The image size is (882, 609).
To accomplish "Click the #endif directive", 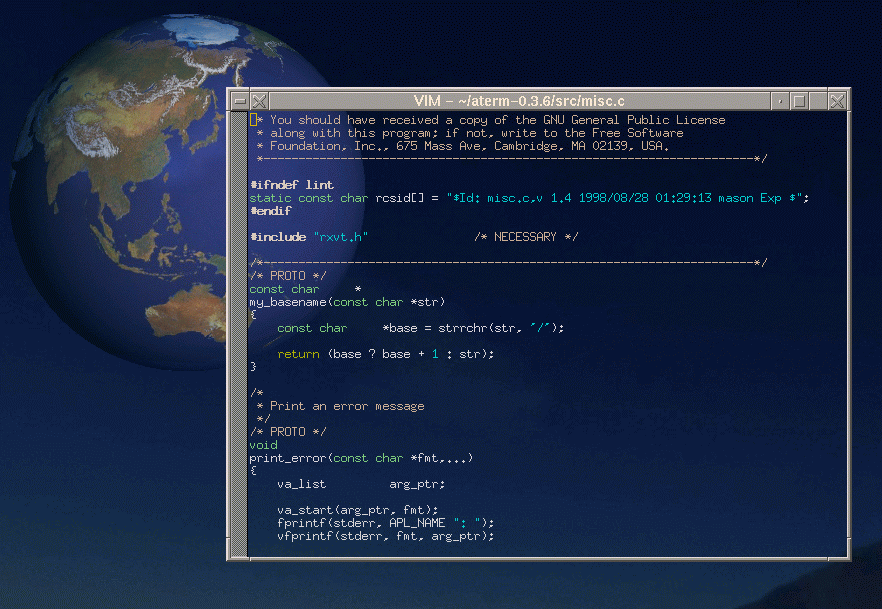I will point(270,211).
